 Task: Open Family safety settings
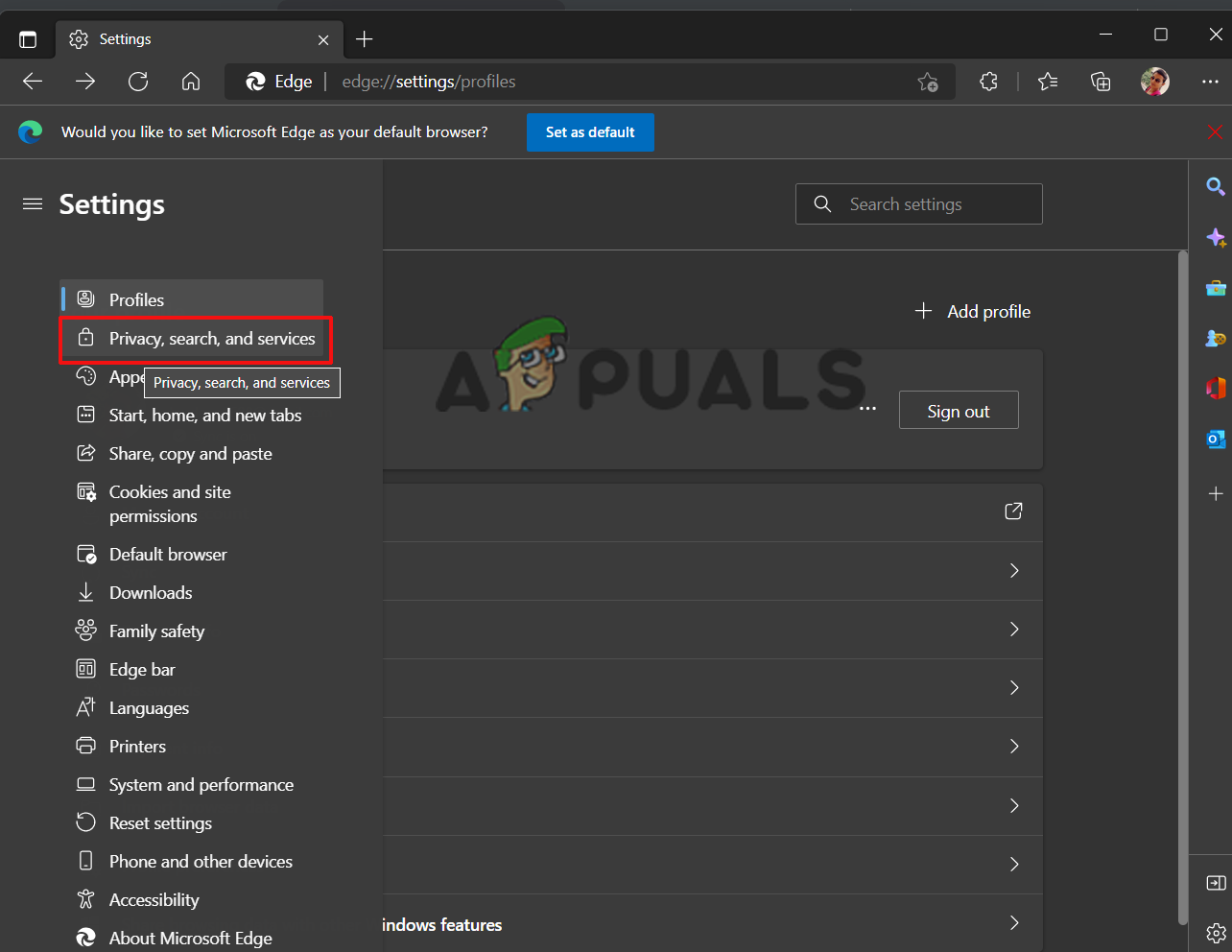point(192,631)
